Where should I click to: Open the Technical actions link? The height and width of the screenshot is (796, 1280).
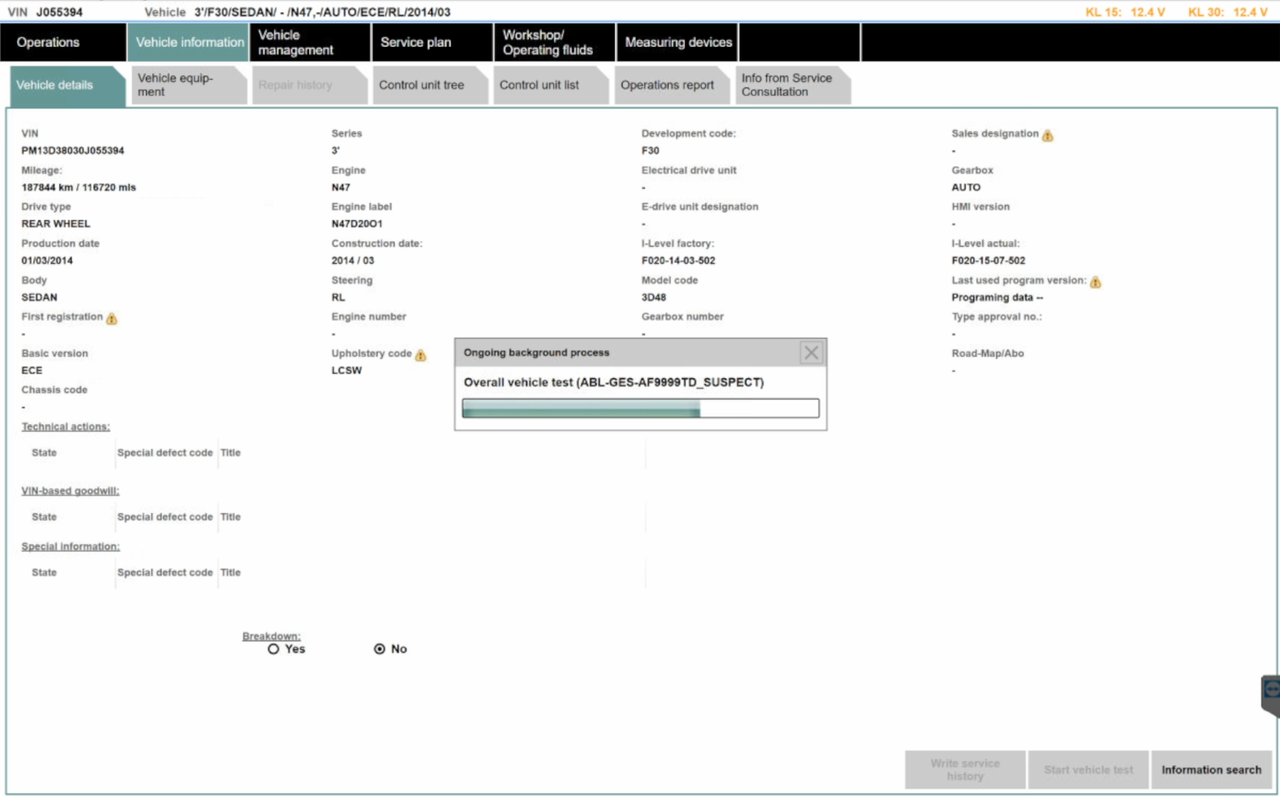[65, 426]
